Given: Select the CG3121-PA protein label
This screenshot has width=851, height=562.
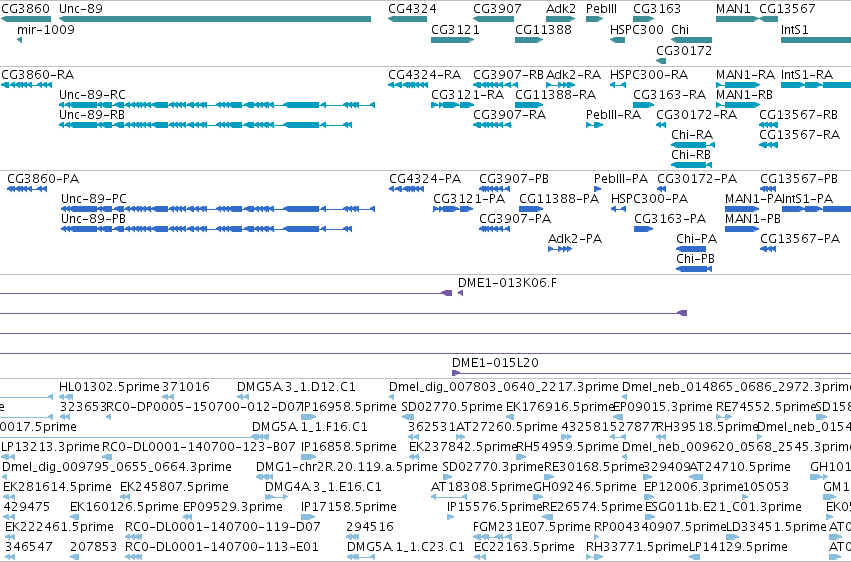Looking at the screenshot, I should click(469, 199).
